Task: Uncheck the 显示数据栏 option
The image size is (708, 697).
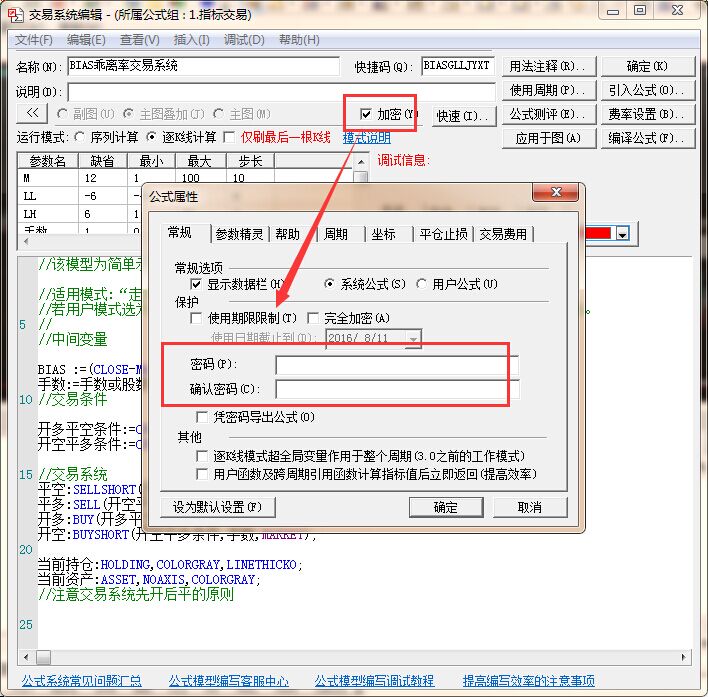Action: (x=197, y=285)
